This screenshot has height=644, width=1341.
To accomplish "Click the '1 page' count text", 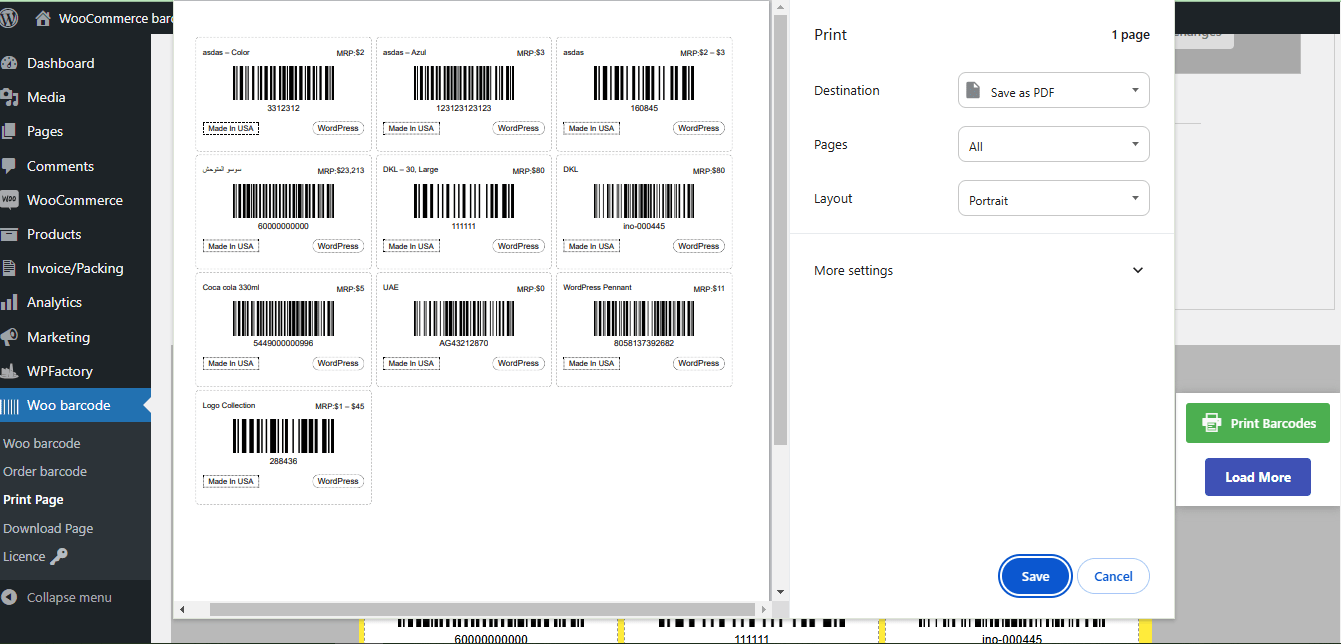I will coord(1131,35).
